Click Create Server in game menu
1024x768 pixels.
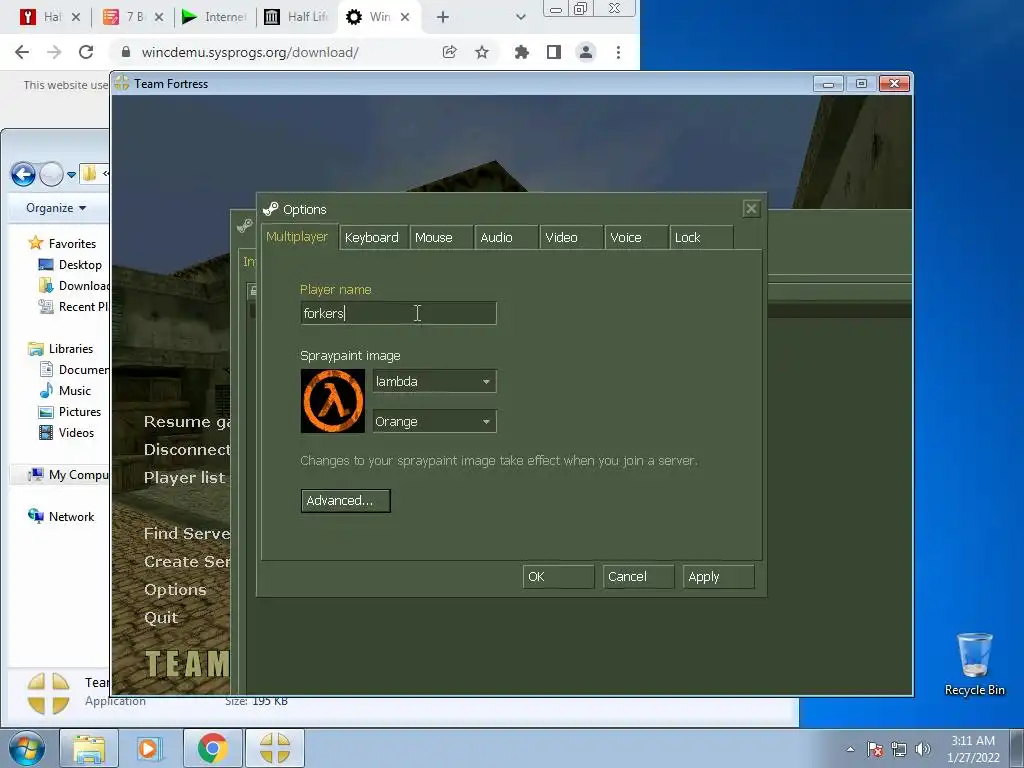[187, 562]
